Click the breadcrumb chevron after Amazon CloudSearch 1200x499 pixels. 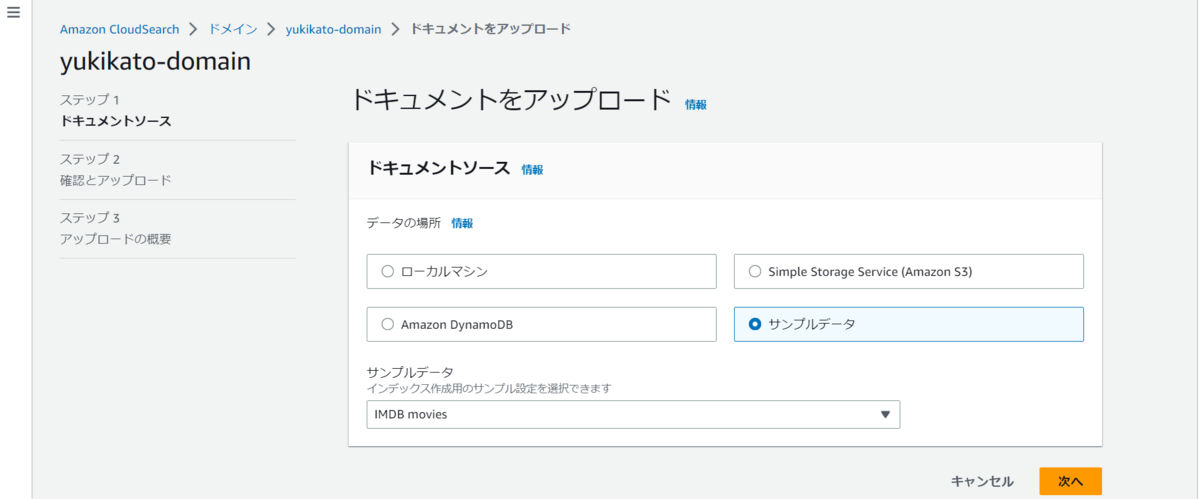tap(193, 29)
